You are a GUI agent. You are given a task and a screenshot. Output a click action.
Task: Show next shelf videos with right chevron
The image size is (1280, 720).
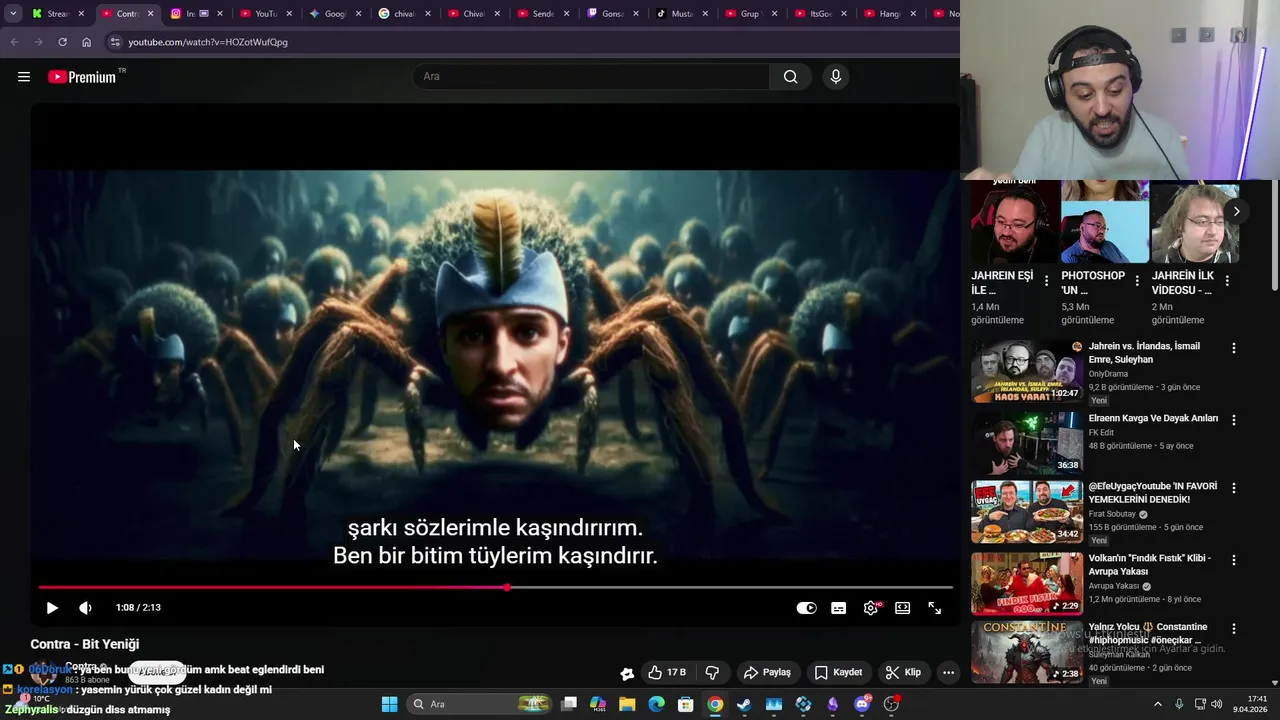pos(1236,211)
